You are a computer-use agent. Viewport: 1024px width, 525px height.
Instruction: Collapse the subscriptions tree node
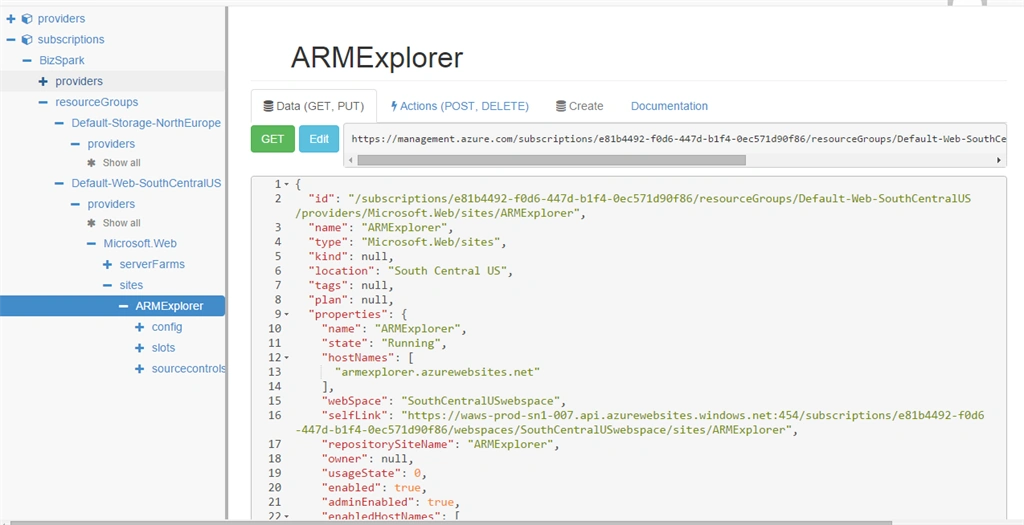coord(10,40)
